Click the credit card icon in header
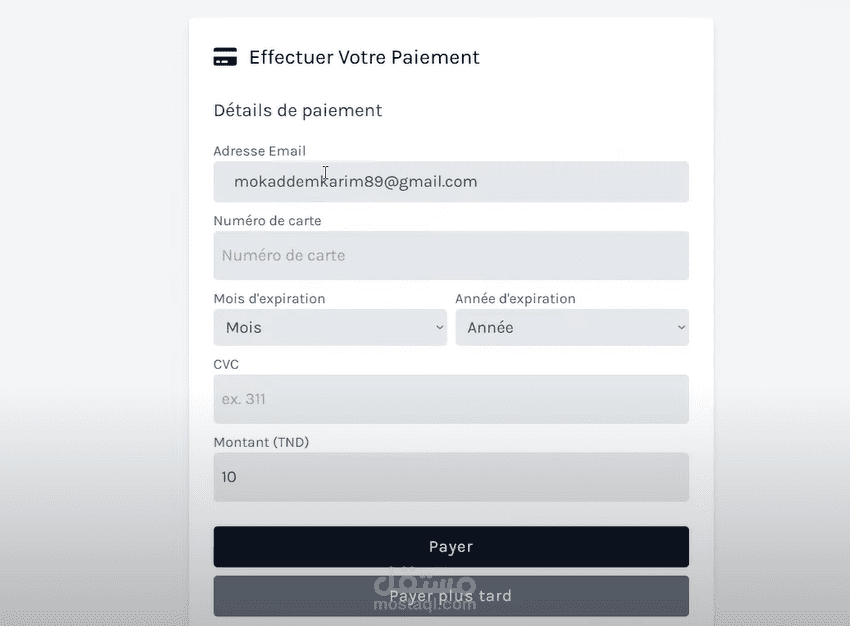850x626 pixels. 225,57
